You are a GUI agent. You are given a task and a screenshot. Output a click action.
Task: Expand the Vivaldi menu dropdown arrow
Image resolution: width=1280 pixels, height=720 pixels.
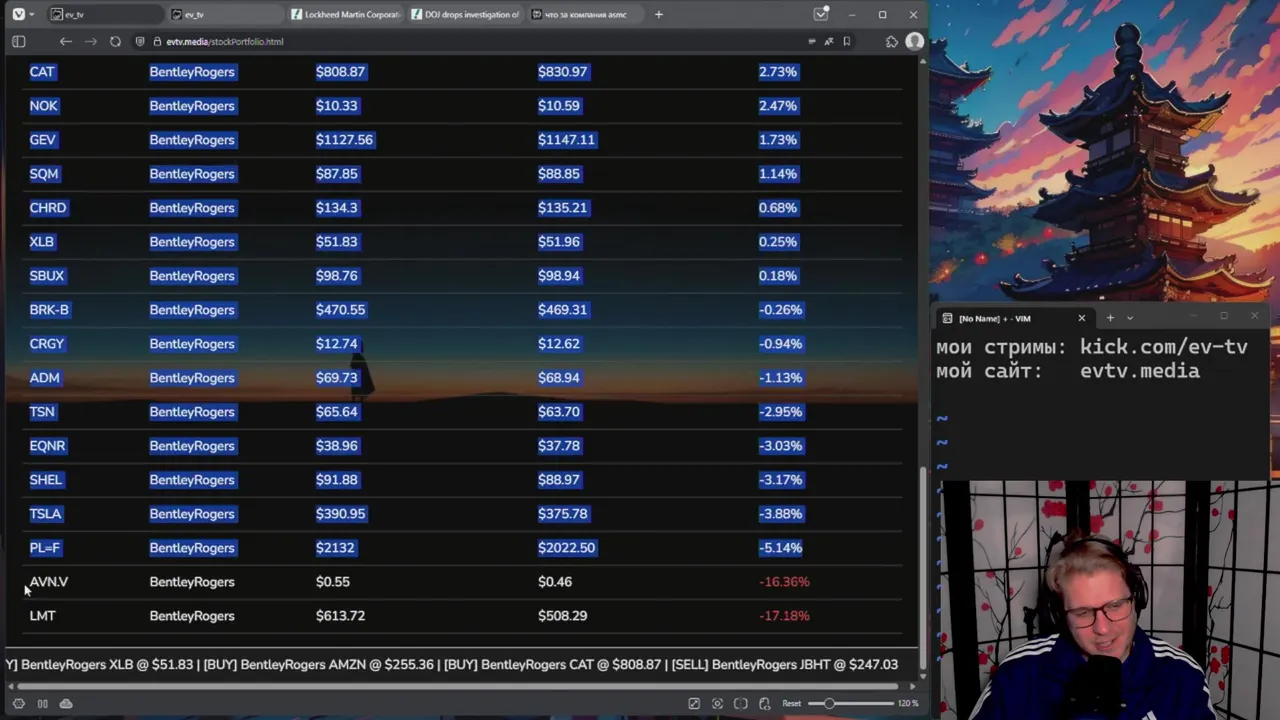coord(32,14)
